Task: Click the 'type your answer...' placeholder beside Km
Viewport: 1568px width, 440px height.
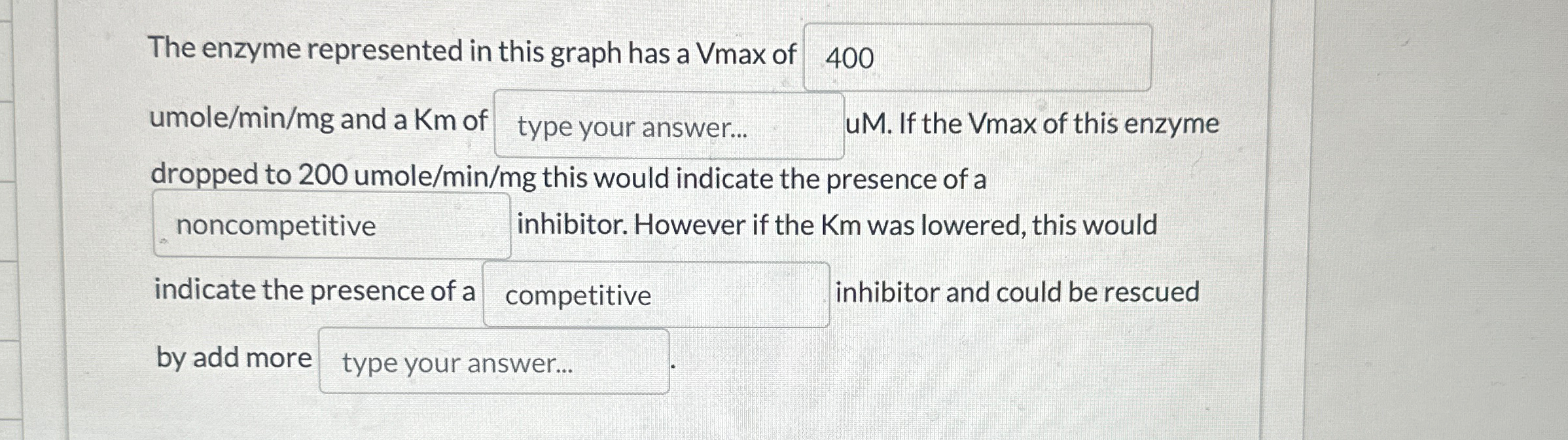Action: [x=632, y=127]
